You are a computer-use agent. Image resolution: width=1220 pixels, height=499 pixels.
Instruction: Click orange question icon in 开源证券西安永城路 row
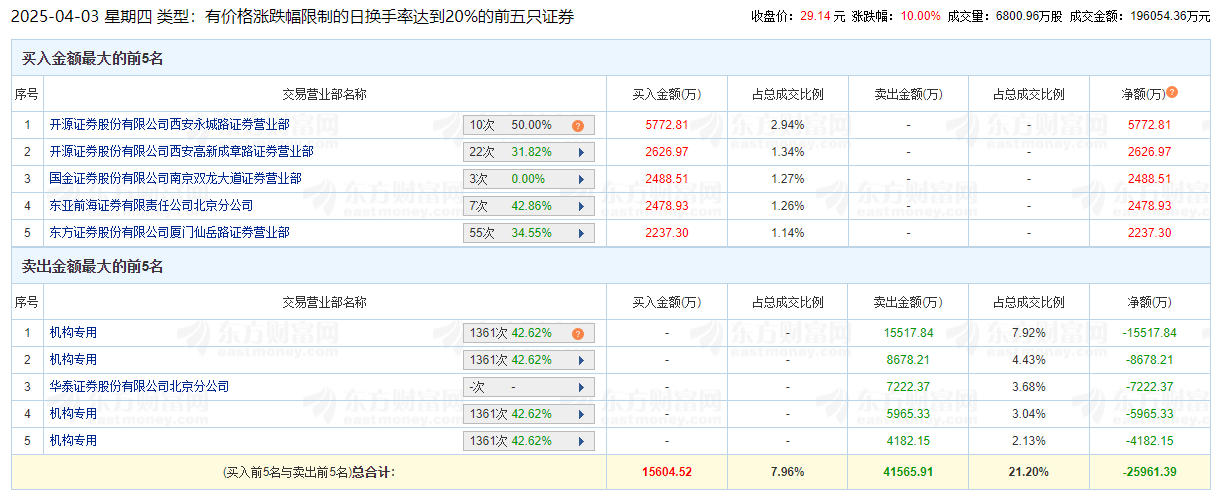(x=578, y=126)
